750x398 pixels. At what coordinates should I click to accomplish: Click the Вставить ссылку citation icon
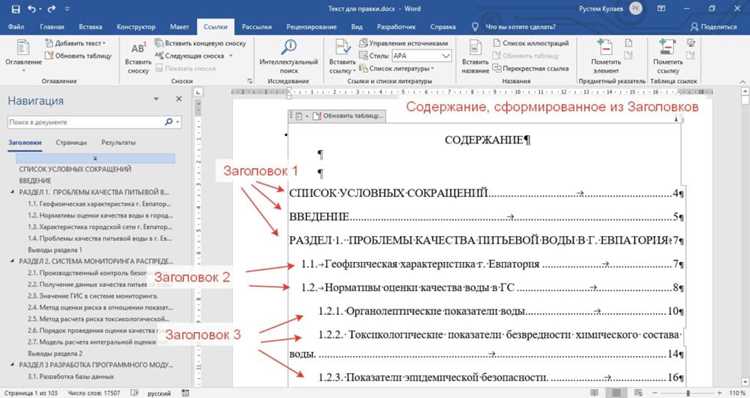pos(342,48)
